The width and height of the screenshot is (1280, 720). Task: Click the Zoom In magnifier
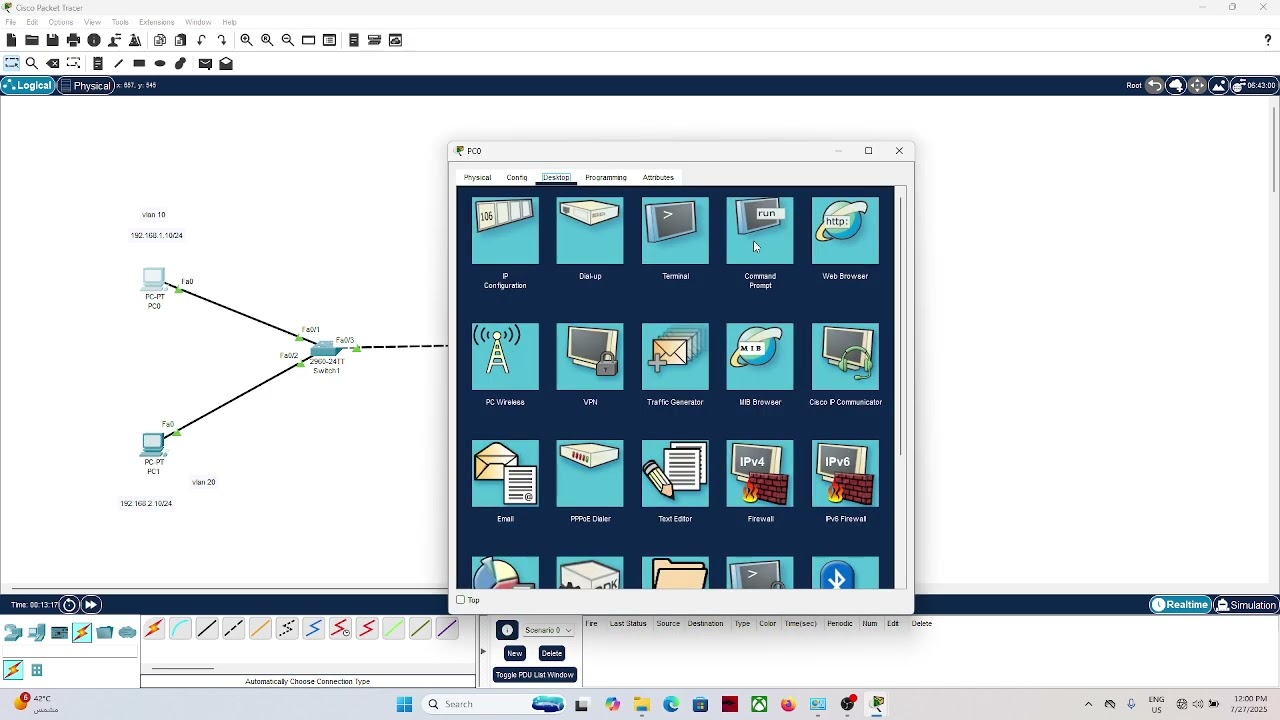click(246, 40)
